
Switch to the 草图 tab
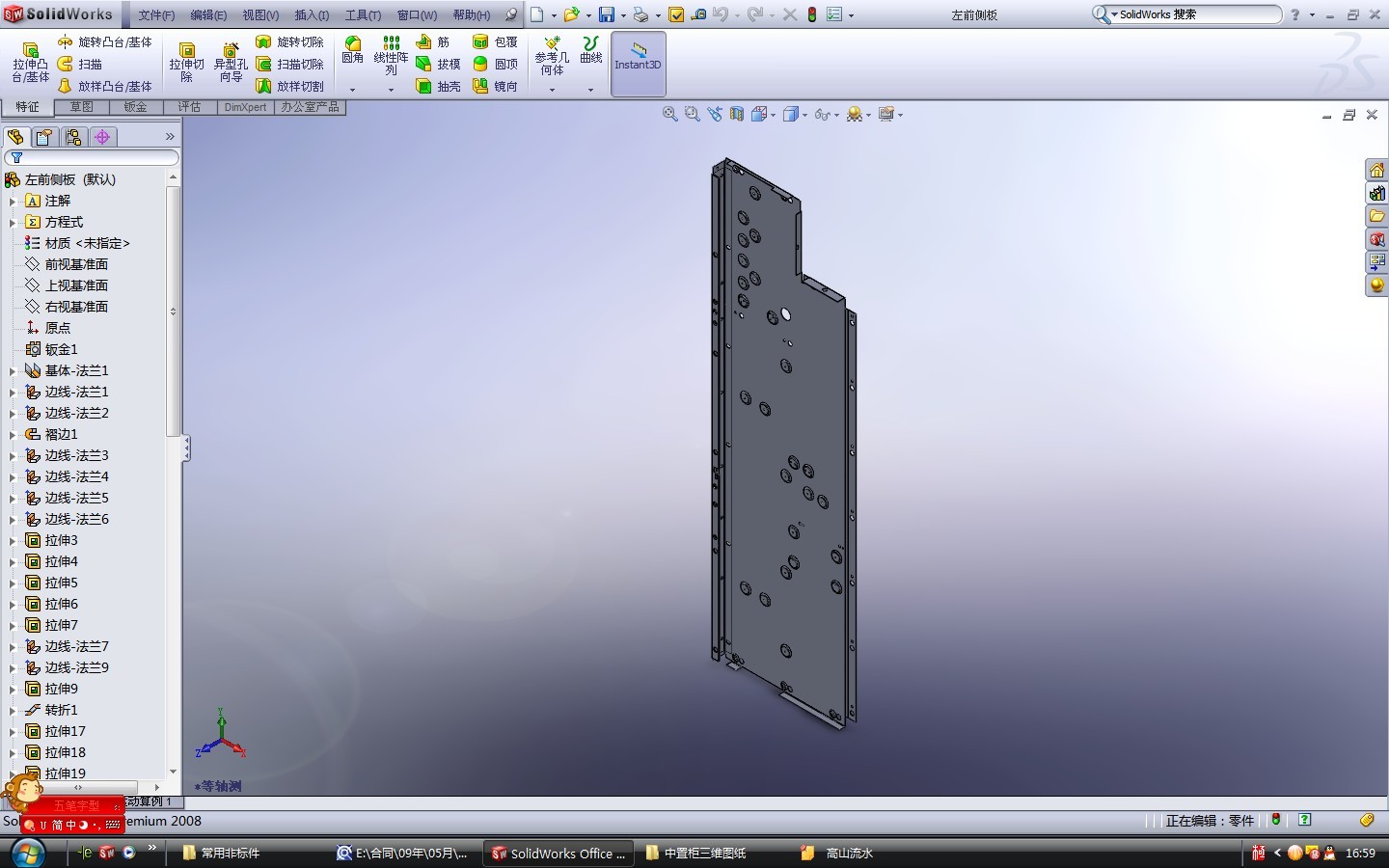82,107
